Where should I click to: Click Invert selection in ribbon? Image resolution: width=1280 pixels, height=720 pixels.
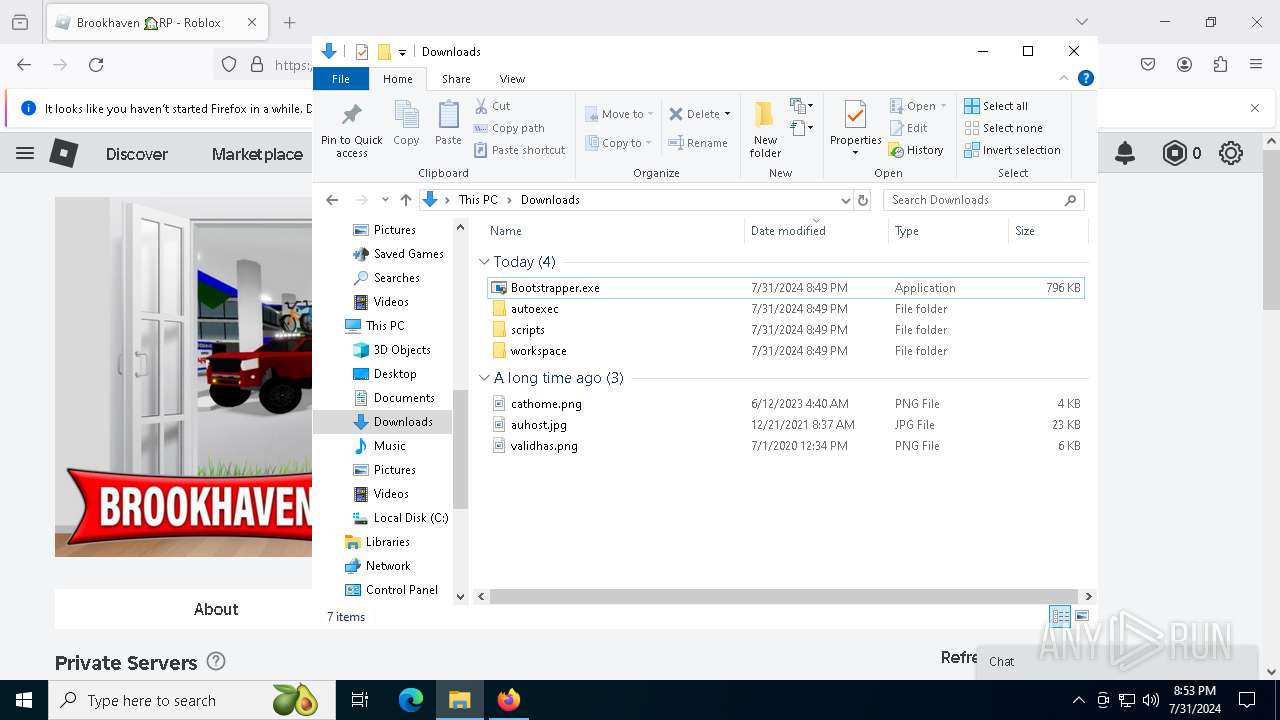click(x=1012, y=150)
